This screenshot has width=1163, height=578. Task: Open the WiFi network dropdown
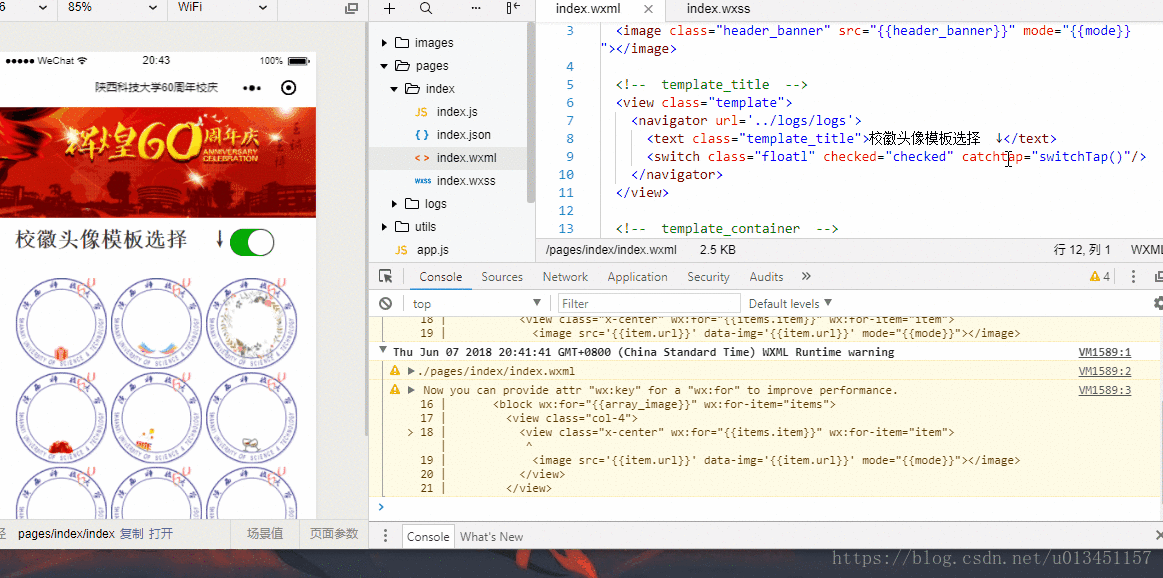click(x=221, y=8)
